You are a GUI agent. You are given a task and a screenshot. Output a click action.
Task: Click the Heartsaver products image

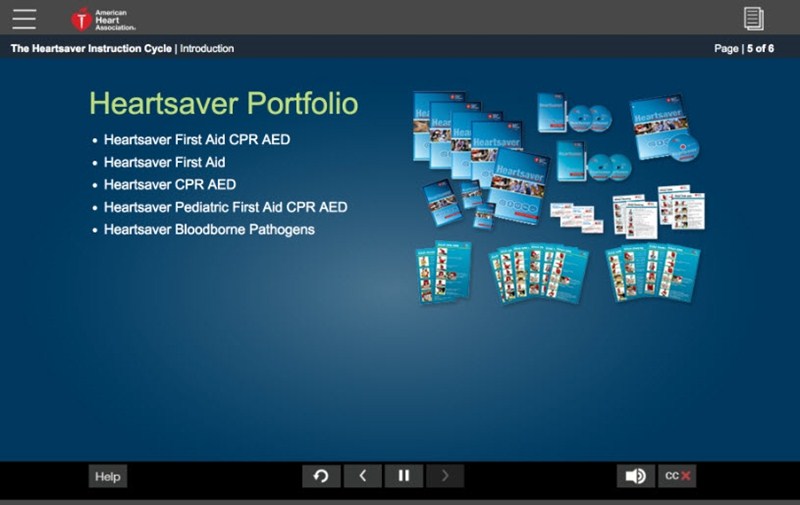(x=559, y=197)
